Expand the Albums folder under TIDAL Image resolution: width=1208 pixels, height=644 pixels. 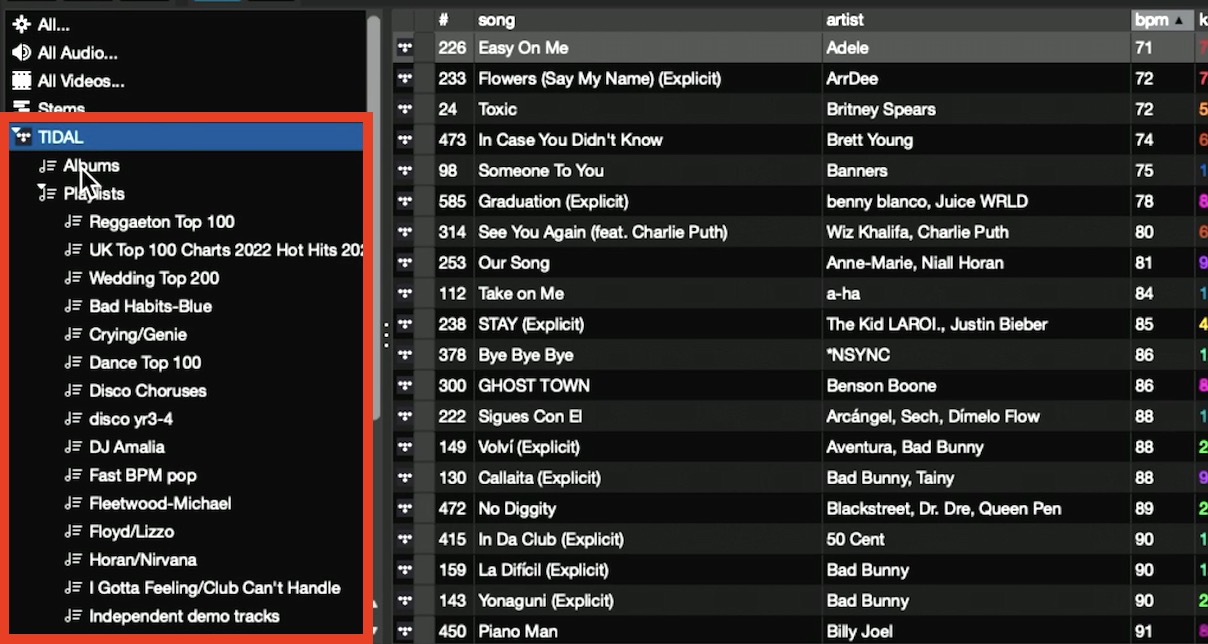(x=90, y=165)
